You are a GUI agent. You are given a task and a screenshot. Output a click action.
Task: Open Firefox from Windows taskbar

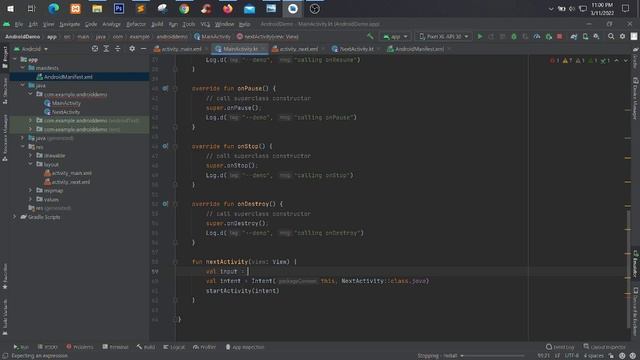click(x=228, y=9)
